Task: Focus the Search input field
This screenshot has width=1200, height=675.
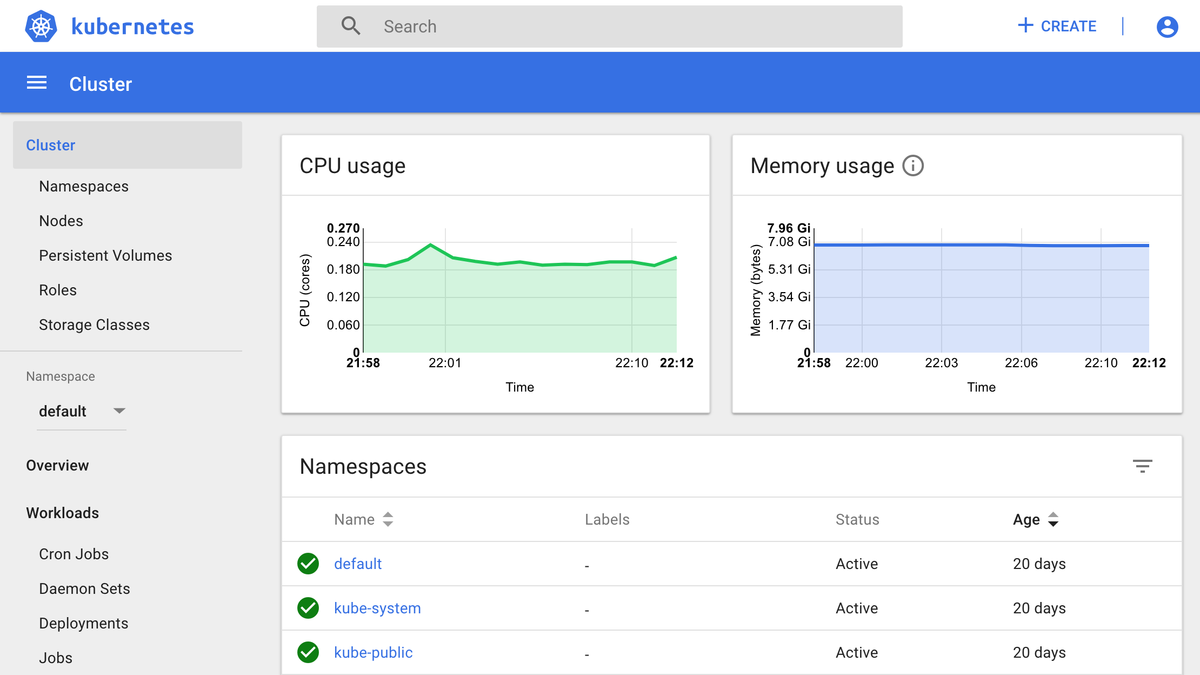Action: pyautogui.click(x=630, y=27)
